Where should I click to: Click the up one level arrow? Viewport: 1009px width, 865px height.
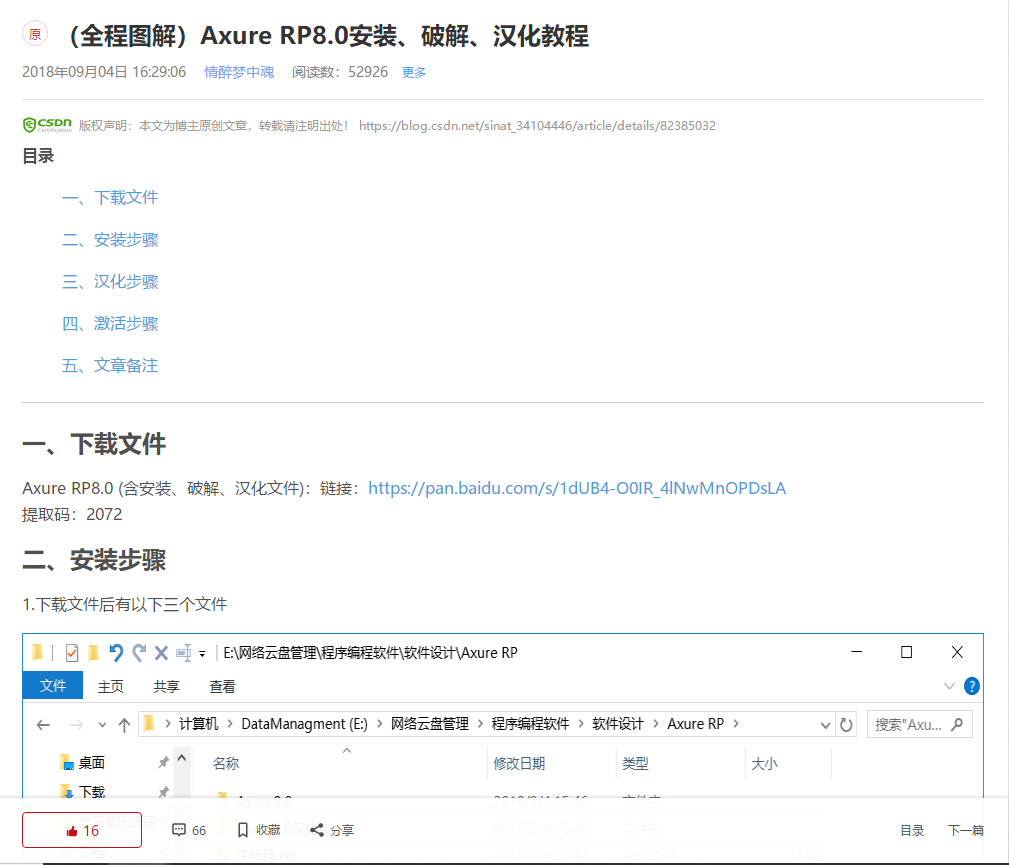[124, 725]
